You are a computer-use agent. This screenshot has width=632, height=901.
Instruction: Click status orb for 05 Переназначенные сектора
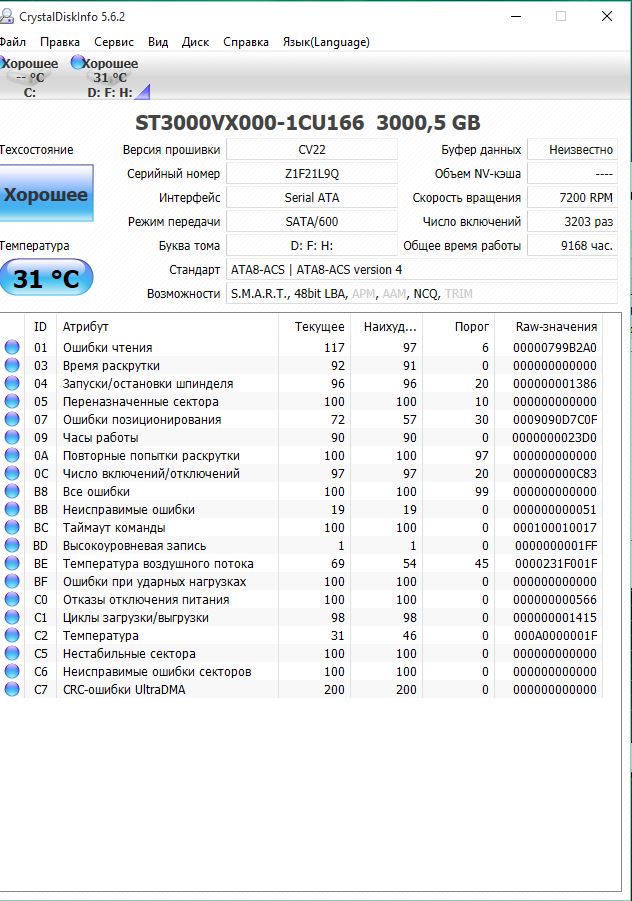(x=12, y=401)
